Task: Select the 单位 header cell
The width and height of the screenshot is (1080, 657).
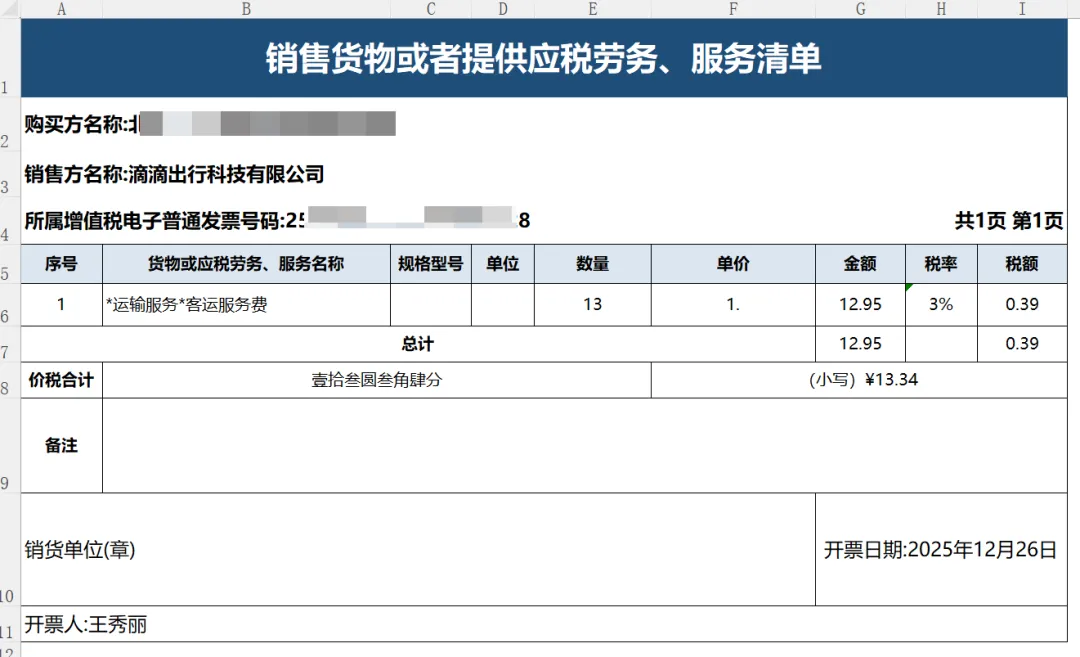Action: point(503,264)
